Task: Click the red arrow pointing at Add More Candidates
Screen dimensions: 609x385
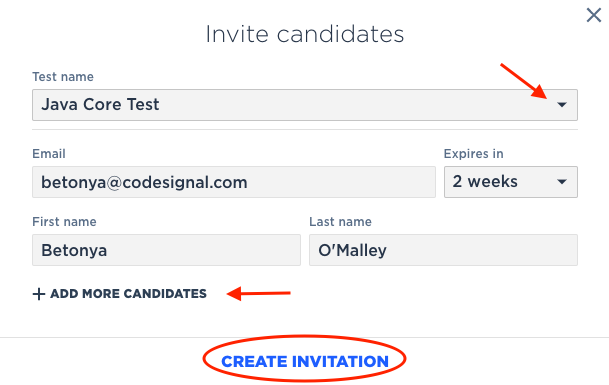Action: tap(259, 293)
